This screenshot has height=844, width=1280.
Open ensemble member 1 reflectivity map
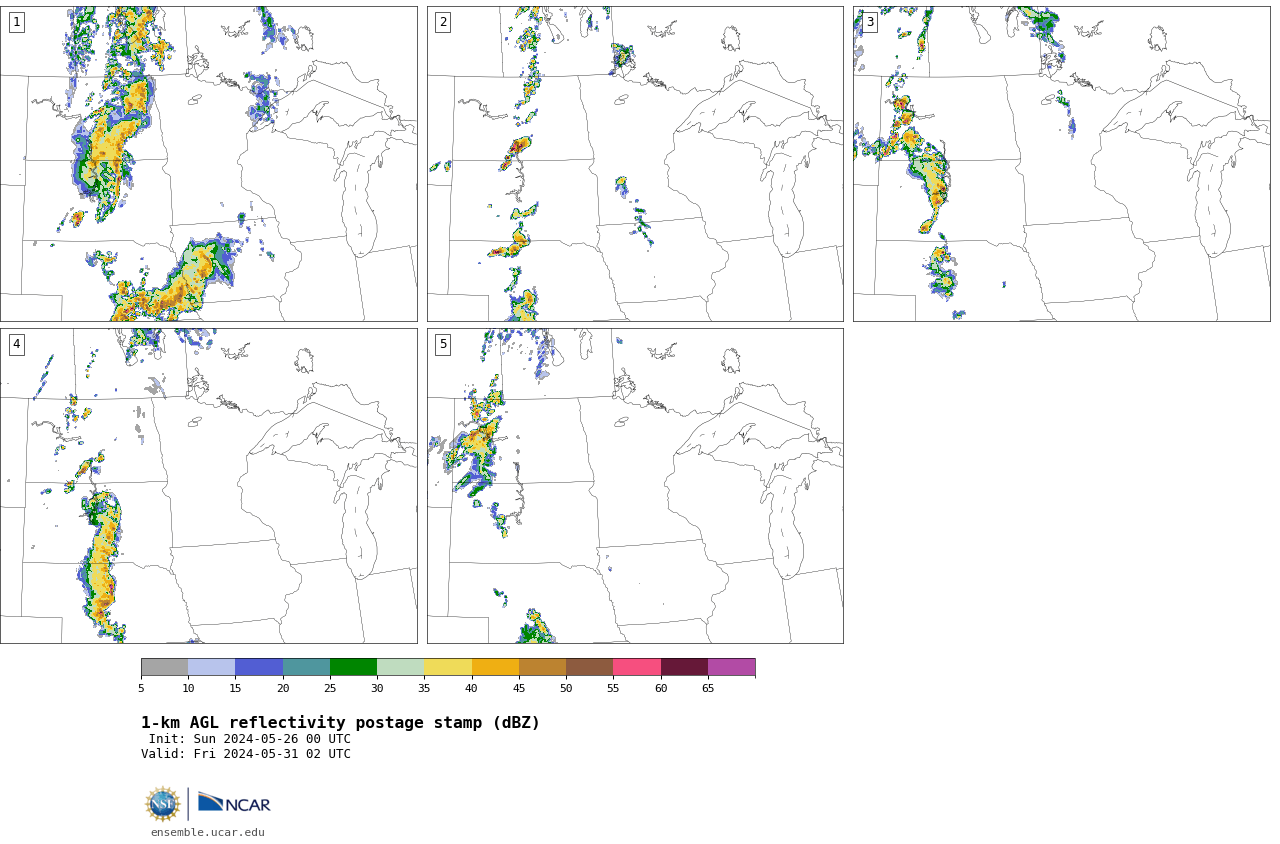(x=208, y=164)
